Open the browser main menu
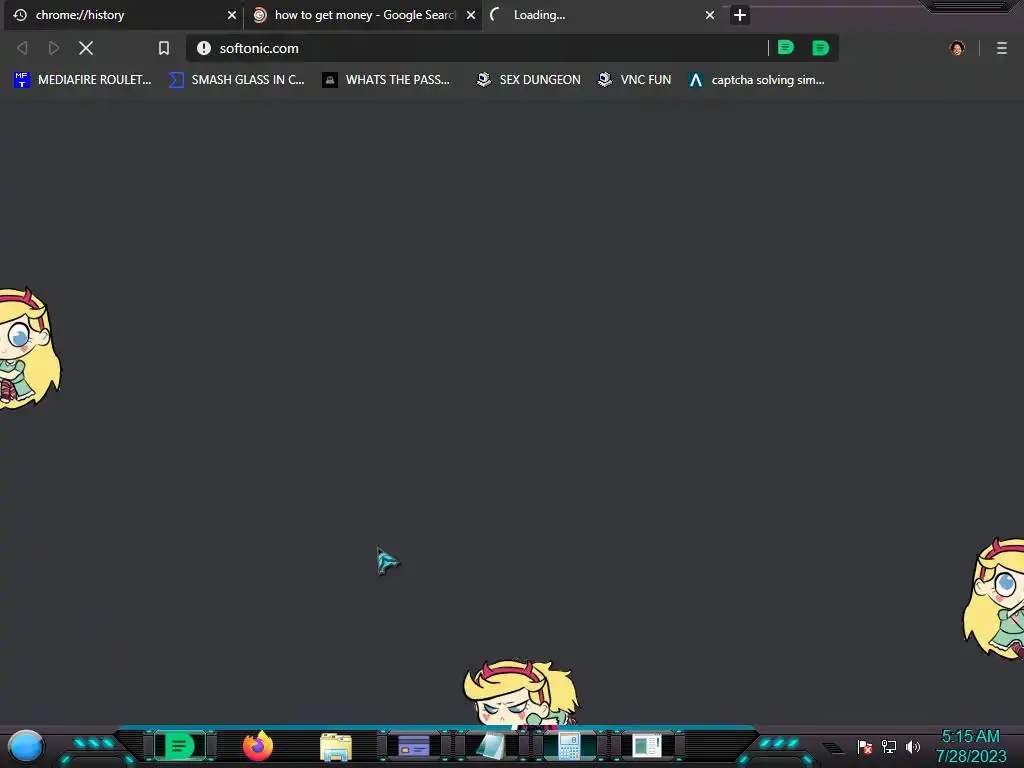Image resolution: width=1024 pixels, height=768 pixels. pyautogui.click(x=1001, y=48)
